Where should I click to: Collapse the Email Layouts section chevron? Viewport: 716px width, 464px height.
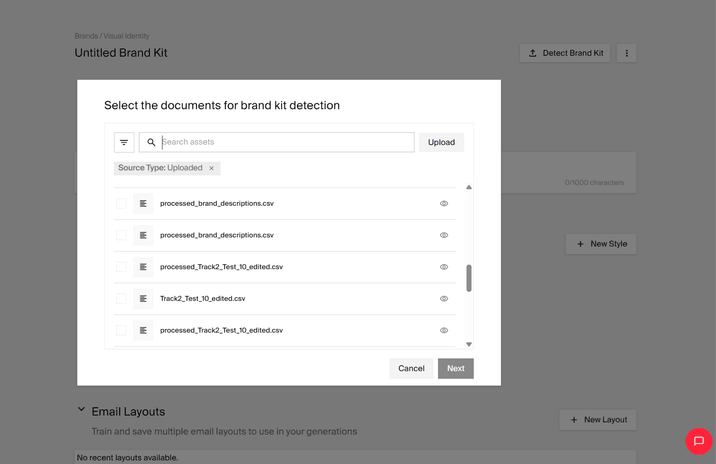tap(82, 410)
